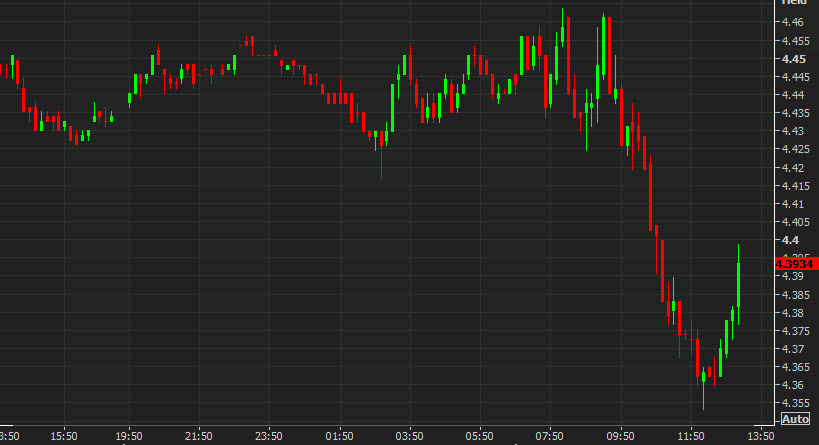Click the 4.375 yield axis label
Viewport: 819px width, 445px height.
coord(795,331)
